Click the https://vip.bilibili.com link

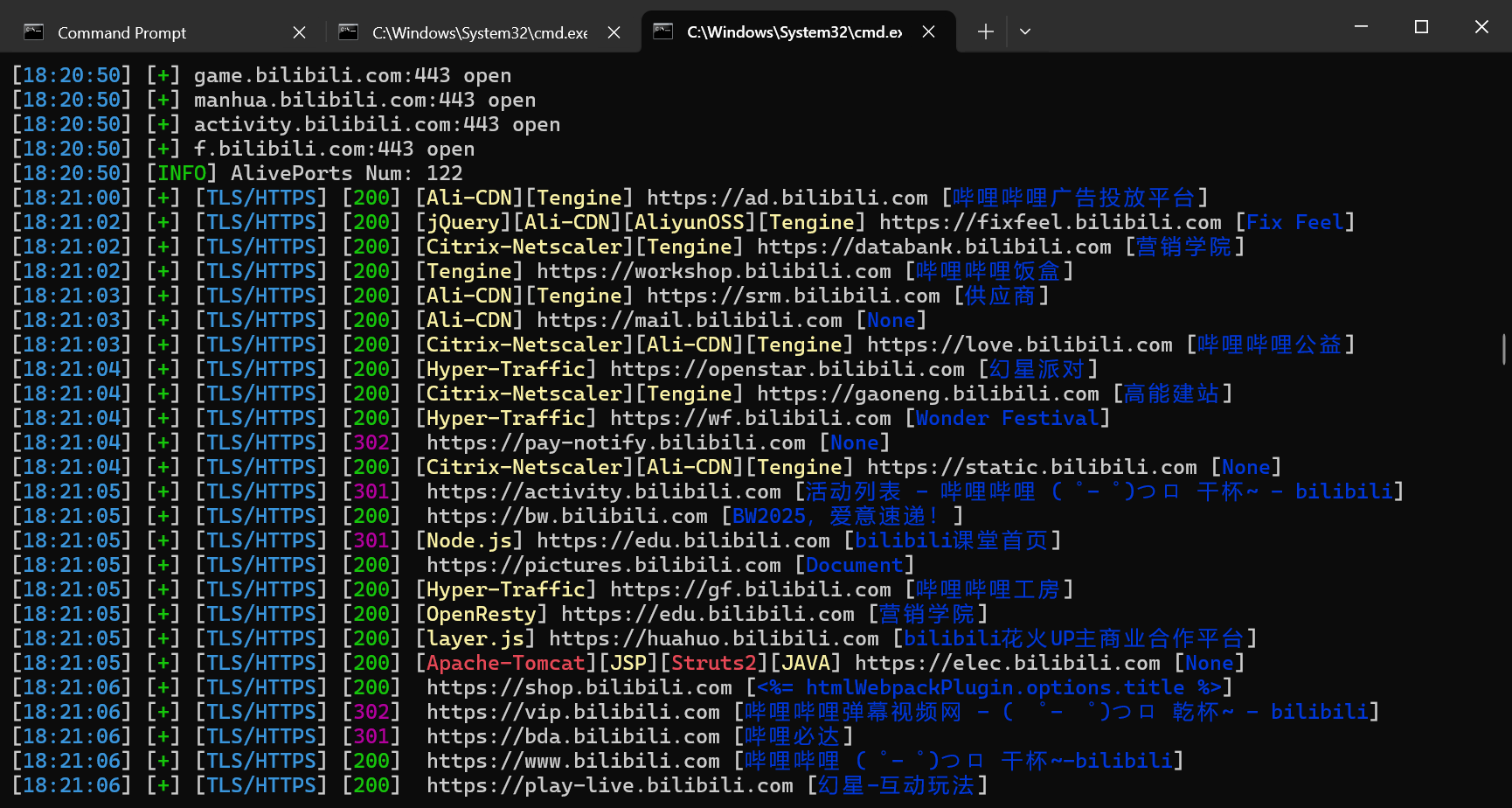[x=572, y=713]
